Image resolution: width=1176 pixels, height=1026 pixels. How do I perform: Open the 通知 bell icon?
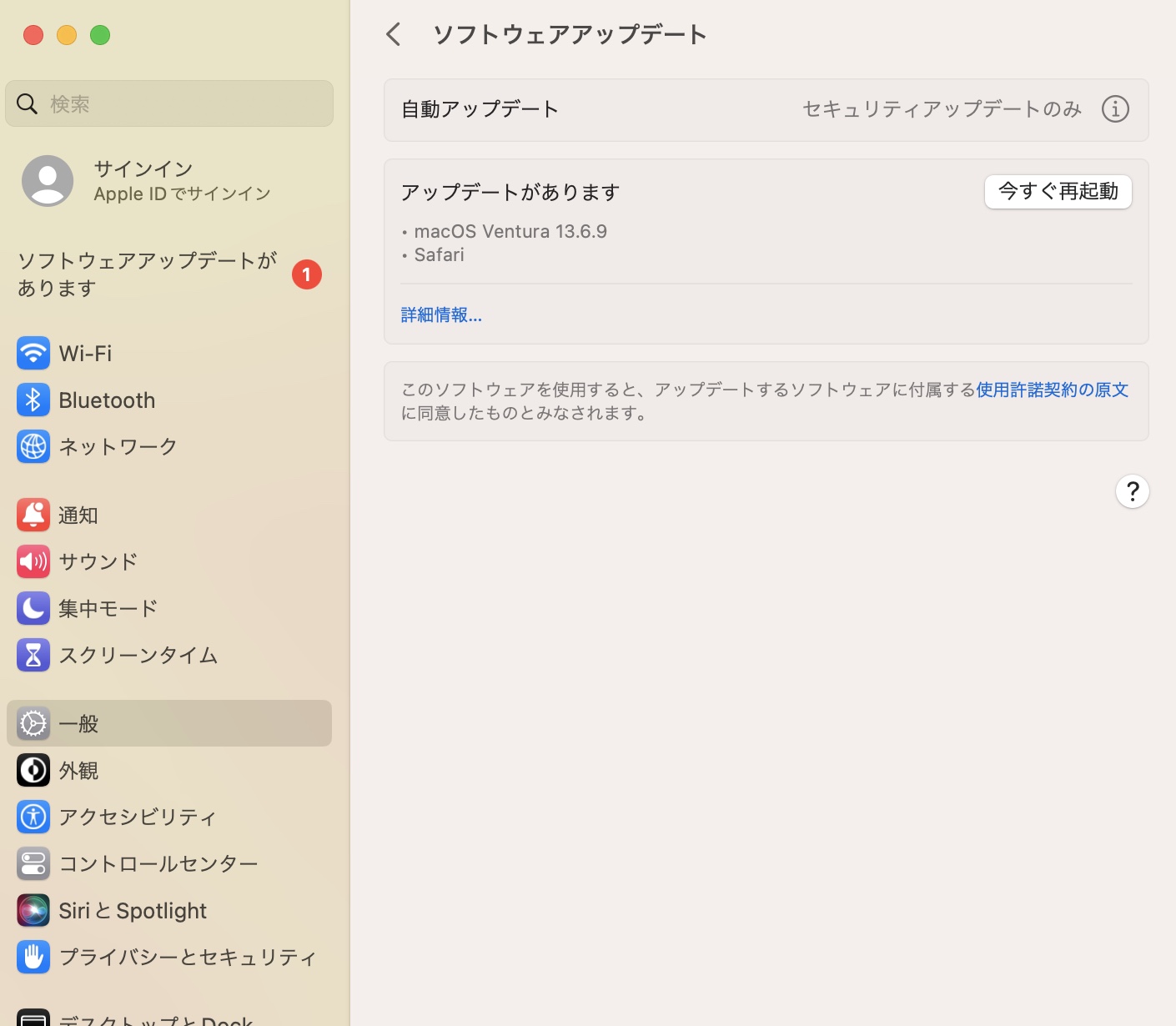click(33, 516)
